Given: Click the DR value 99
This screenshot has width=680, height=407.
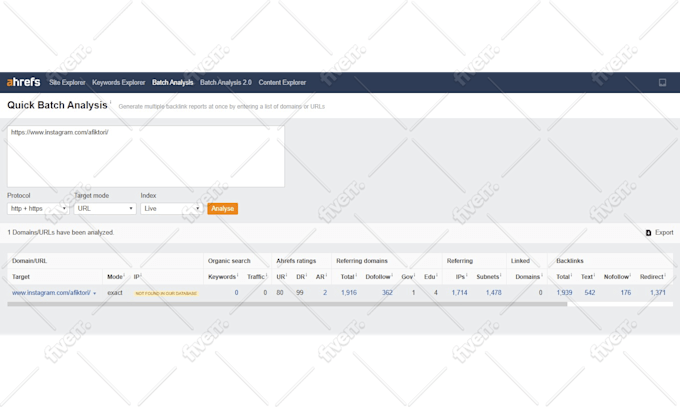Looking at the screenshot, I should tap(300, 293).
